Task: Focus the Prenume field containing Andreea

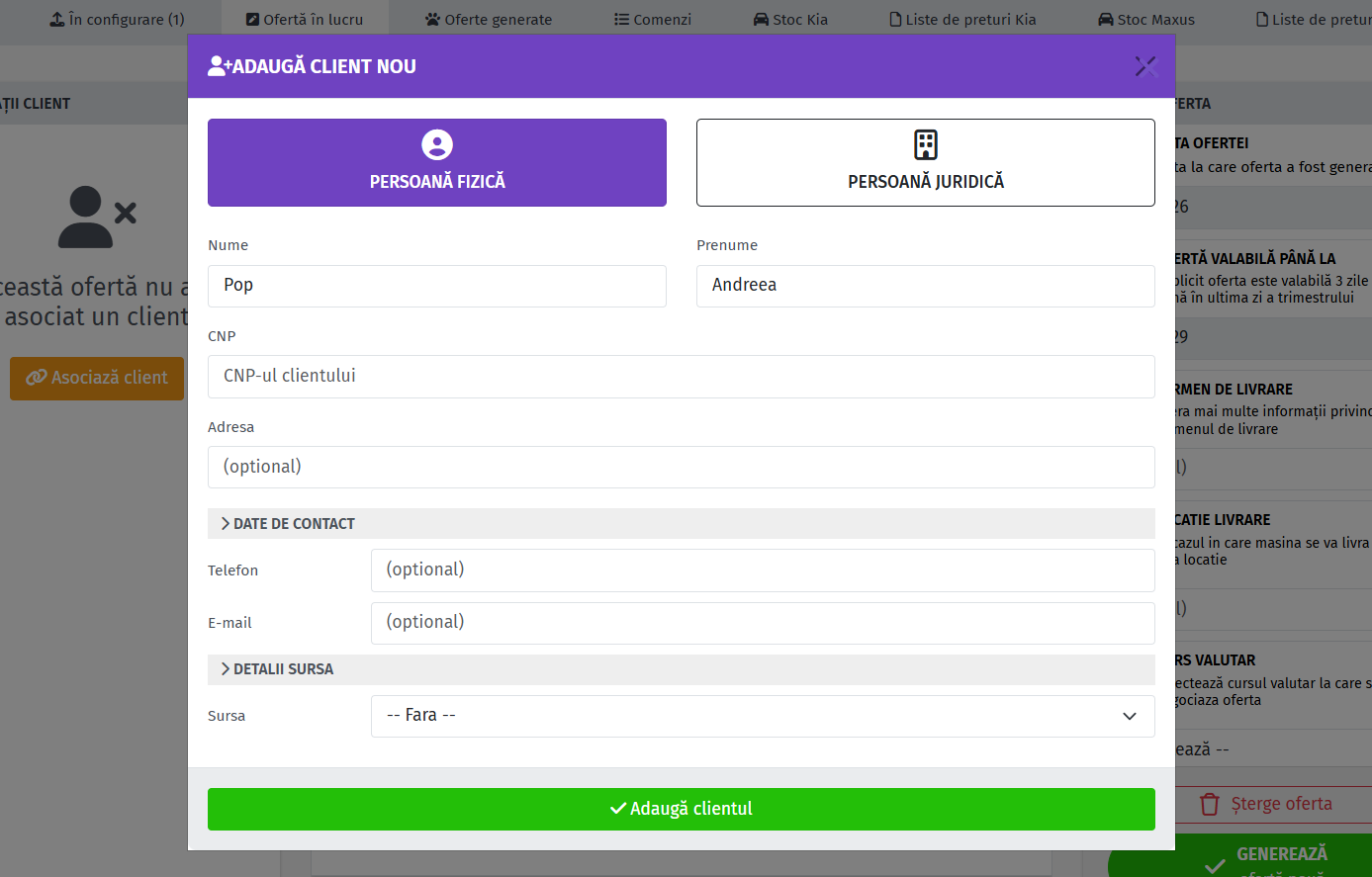Action: click(x=926, y=286)
